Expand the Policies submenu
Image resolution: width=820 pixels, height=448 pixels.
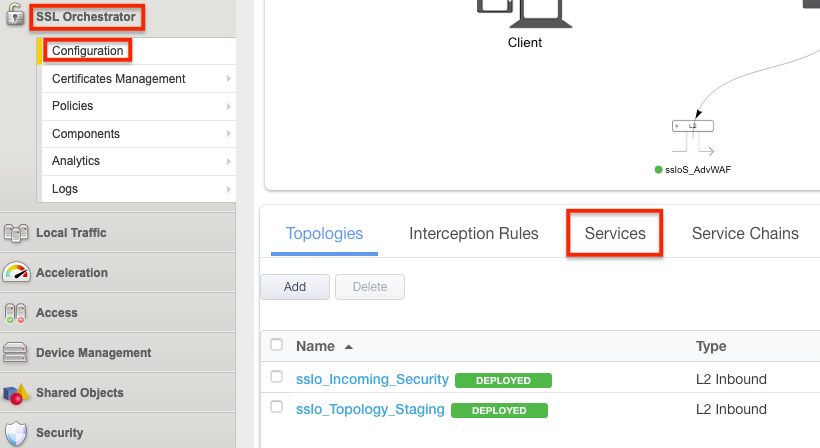tap(137, 106)
